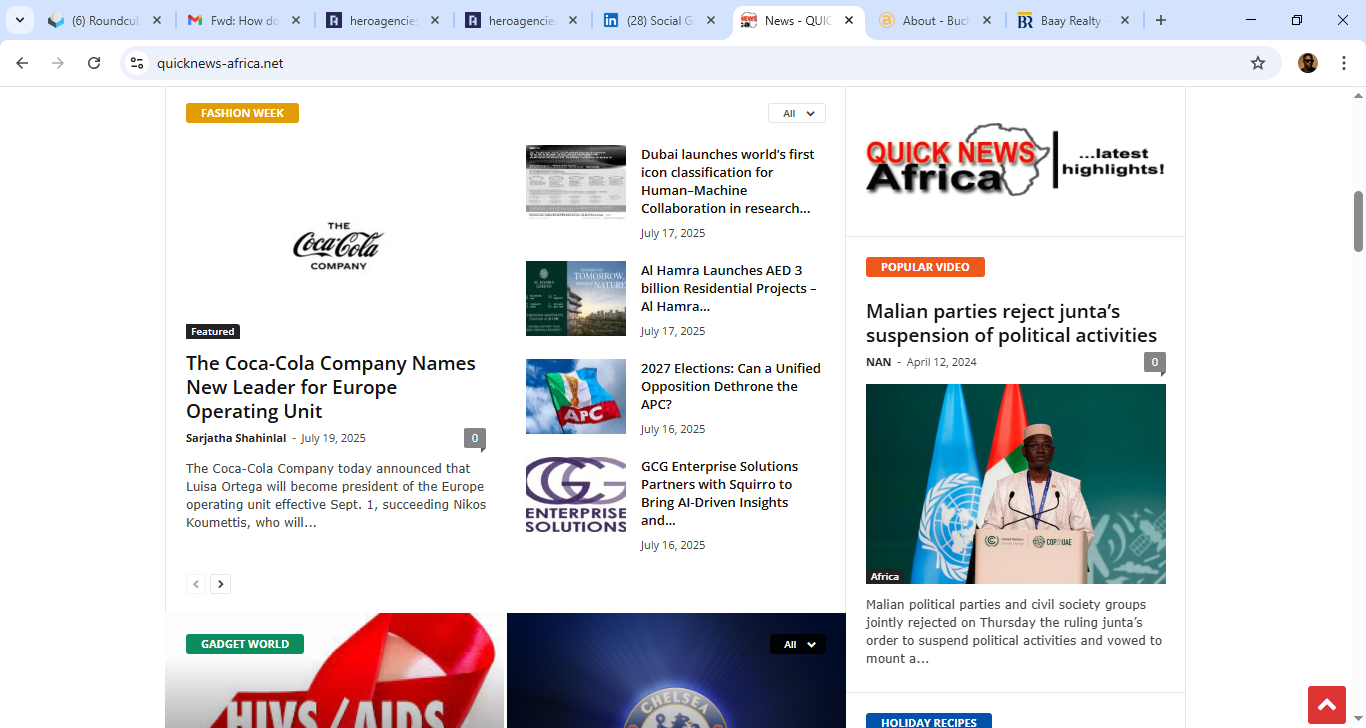Click the Quick News Africa banner logo
The image size is (1366, 728).
pyautogui.click(x=1016, y=160)
